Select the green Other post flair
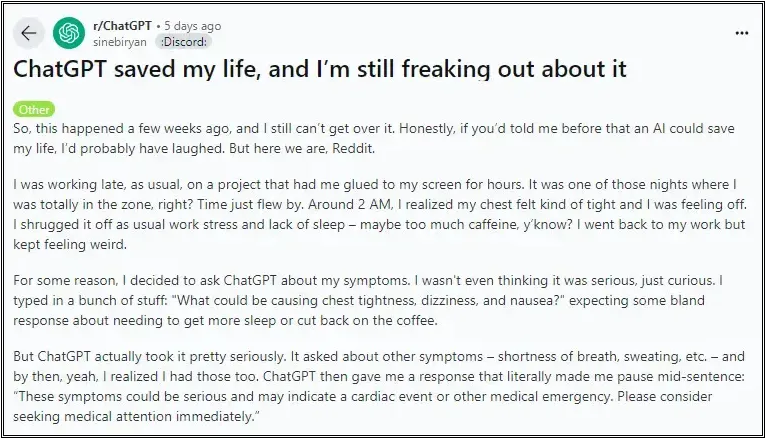766x439 pixels. click(x=34, y=109)
